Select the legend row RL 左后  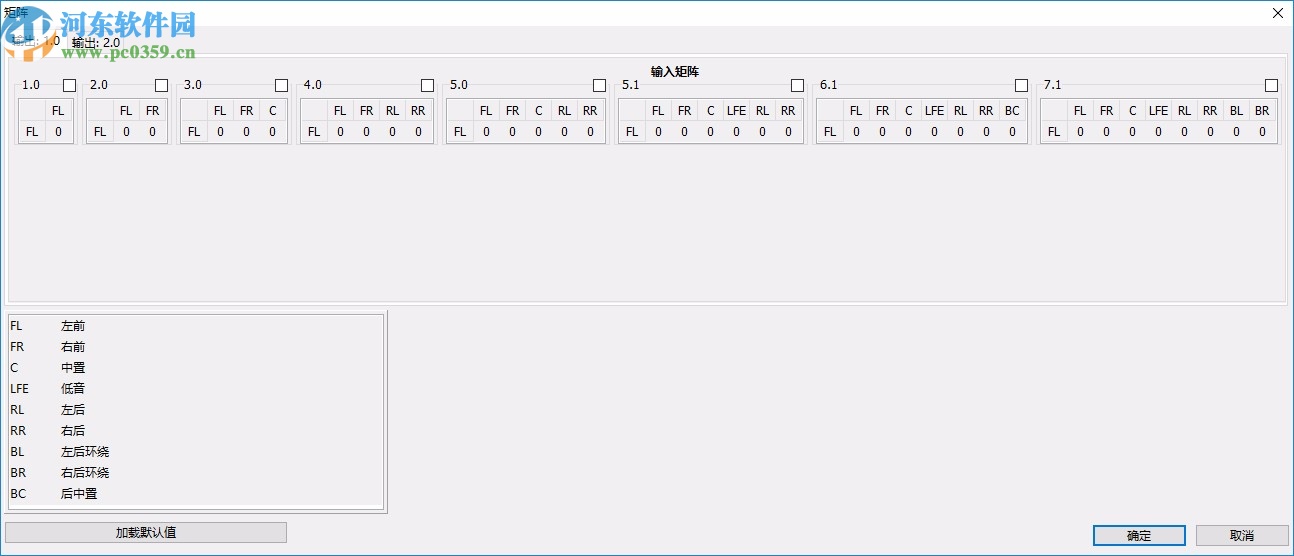point(195,410)
